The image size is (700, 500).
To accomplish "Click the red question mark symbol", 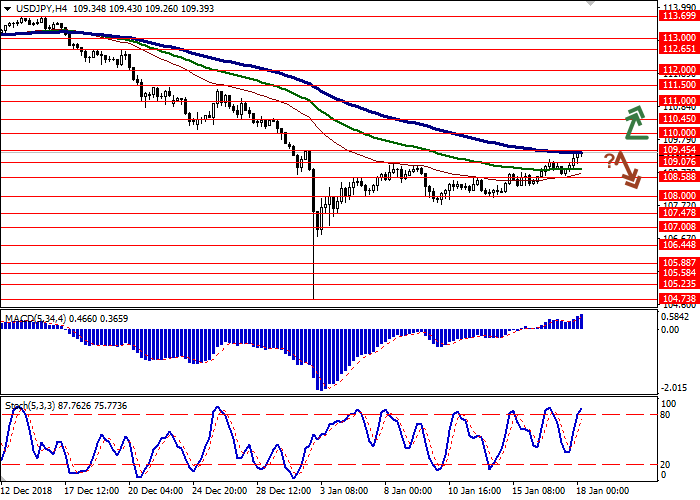I will point(609,159).
